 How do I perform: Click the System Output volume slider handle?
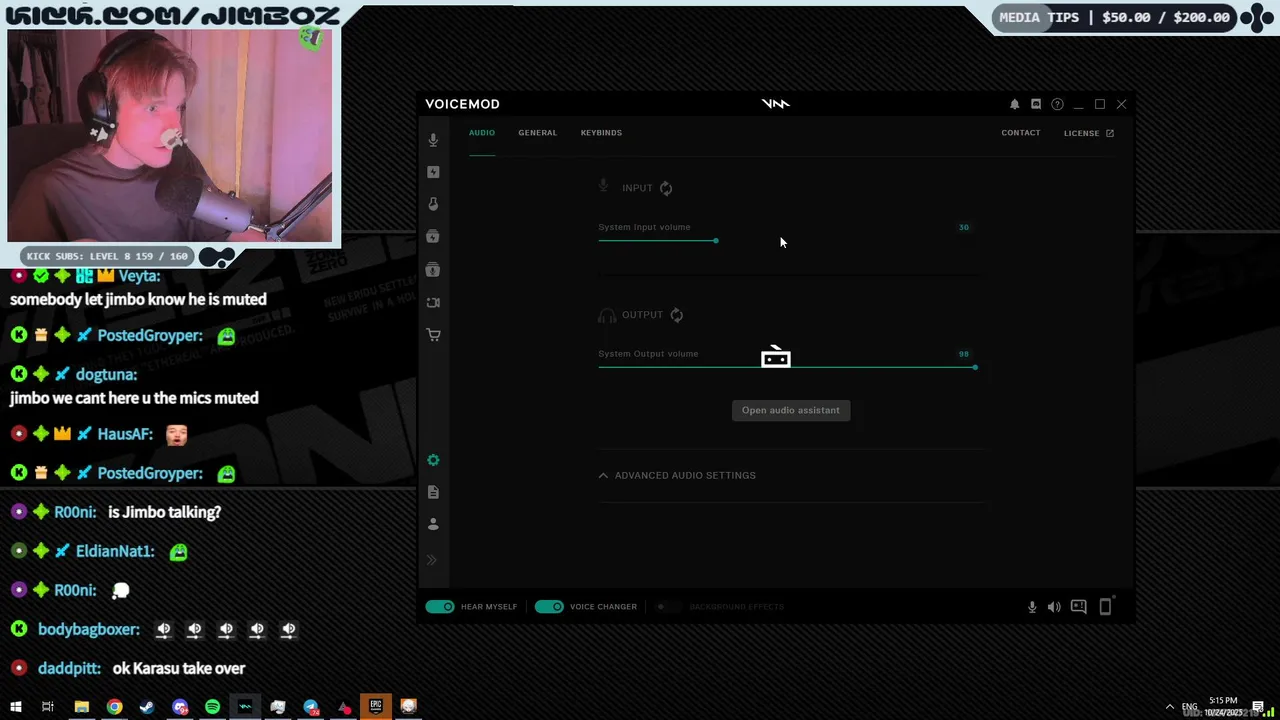(x=975, y=367)
